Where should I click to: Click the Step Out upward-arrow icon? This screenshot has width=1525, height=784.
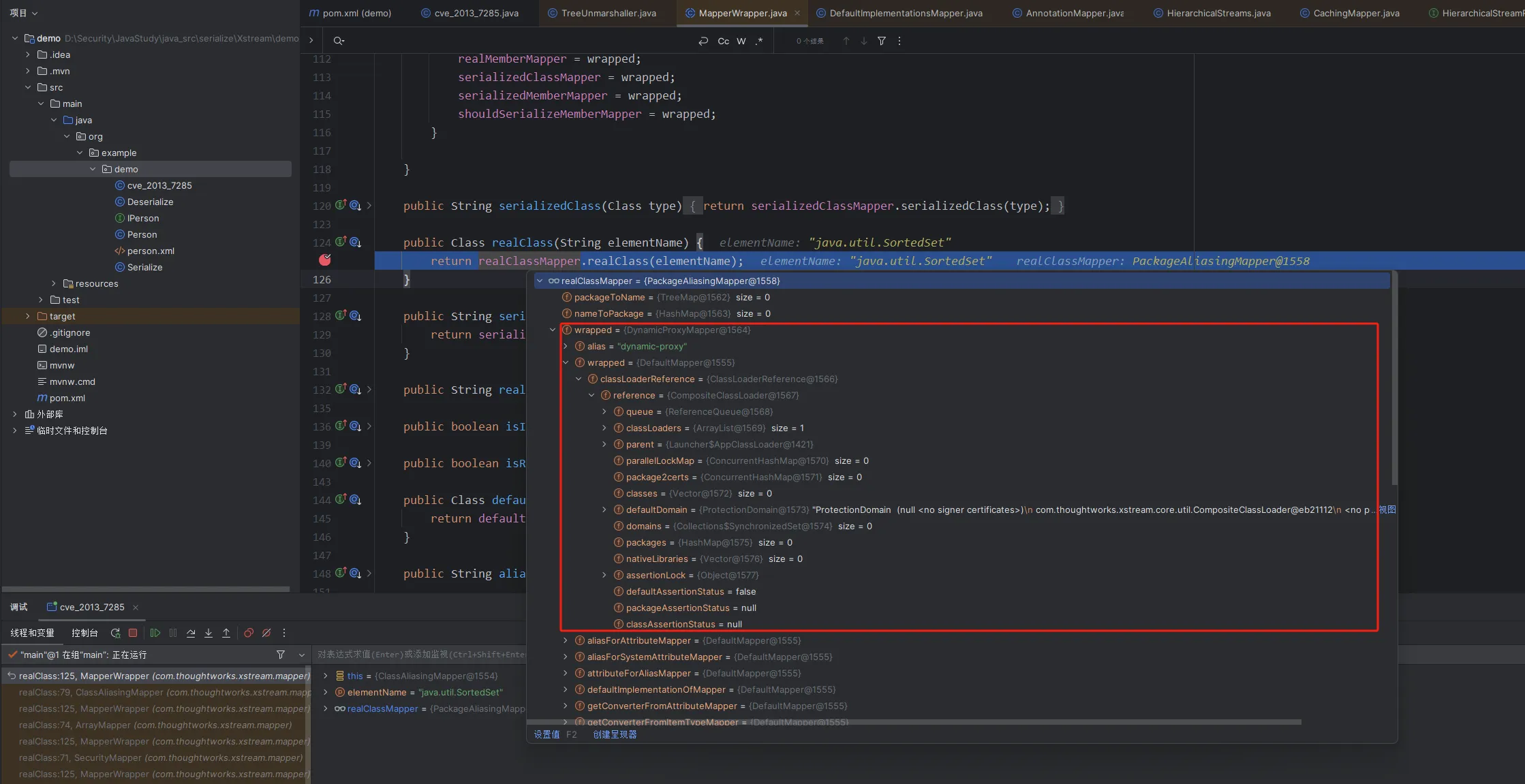click(226, 633)
